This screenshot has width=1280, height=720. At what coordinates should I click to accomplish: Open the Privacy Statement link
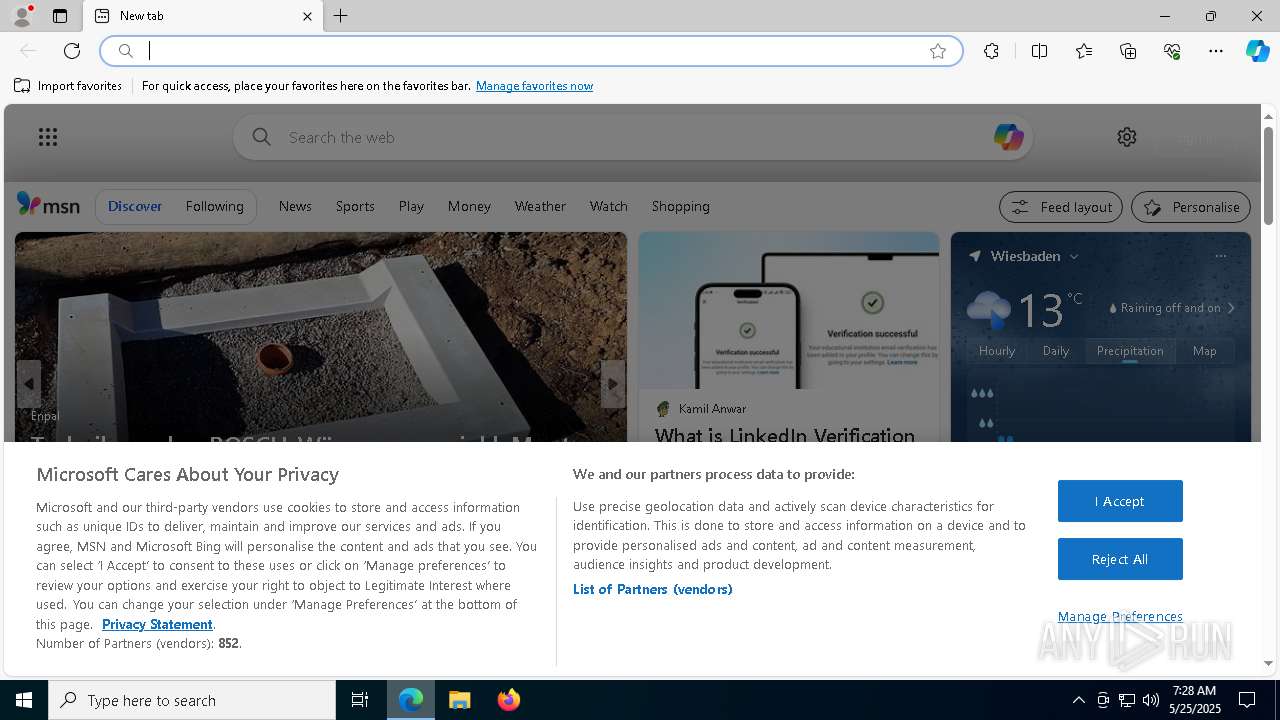pos(157,624)
